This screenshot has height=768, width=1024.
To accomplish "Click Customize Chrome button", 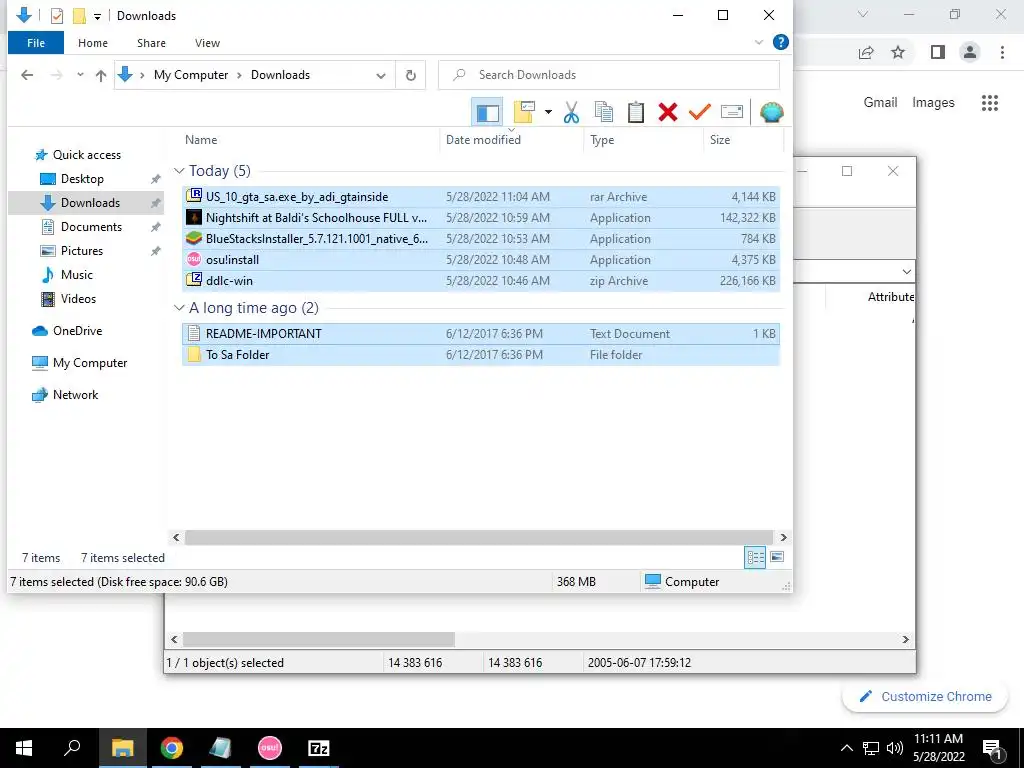I will click(925, 697).
